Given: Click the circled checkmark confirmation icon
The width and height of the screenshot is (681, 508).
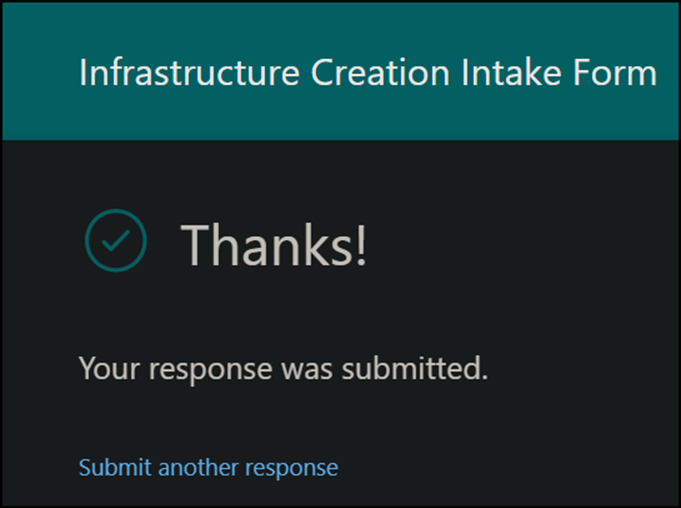Looking at the screenshot, I should point(116,240).
